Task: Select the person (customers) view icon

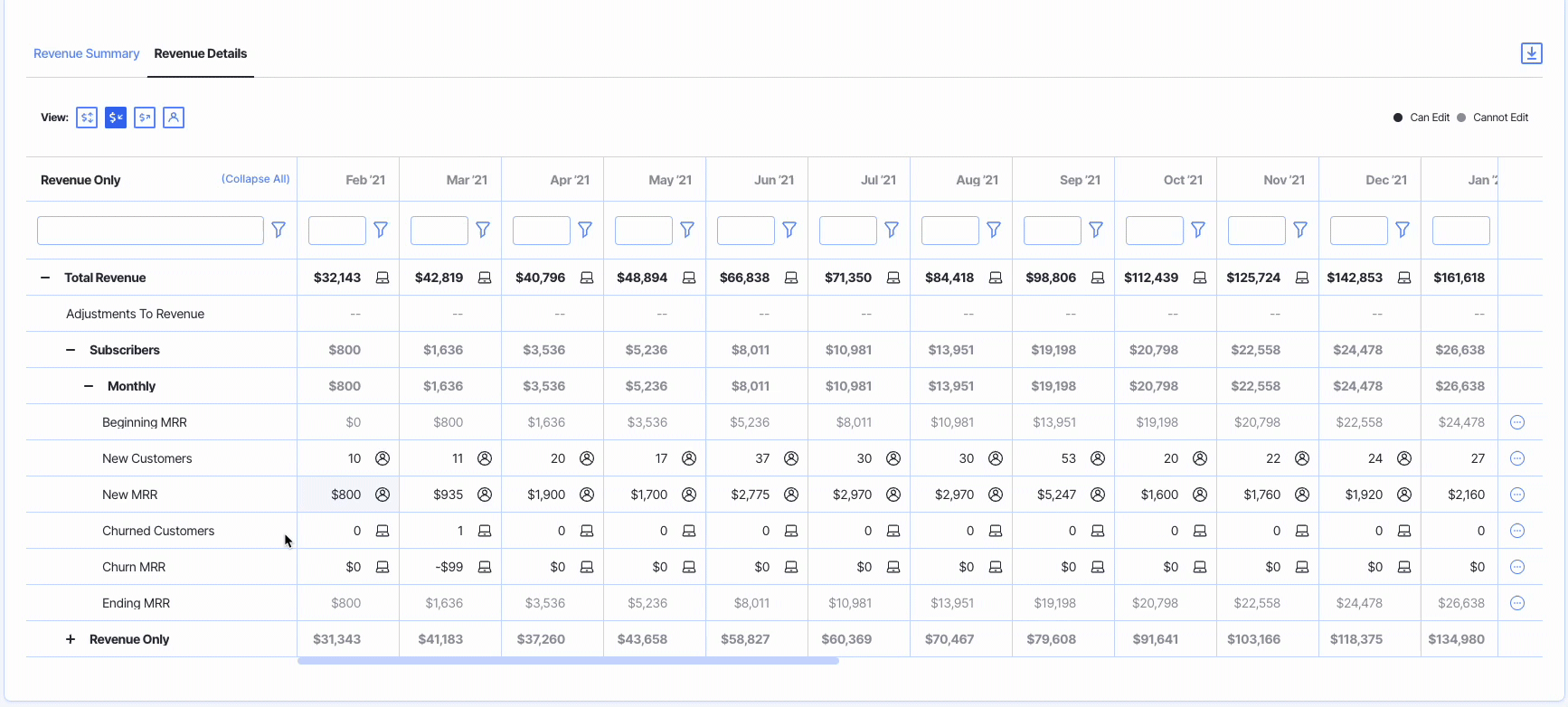Action: 174,118
